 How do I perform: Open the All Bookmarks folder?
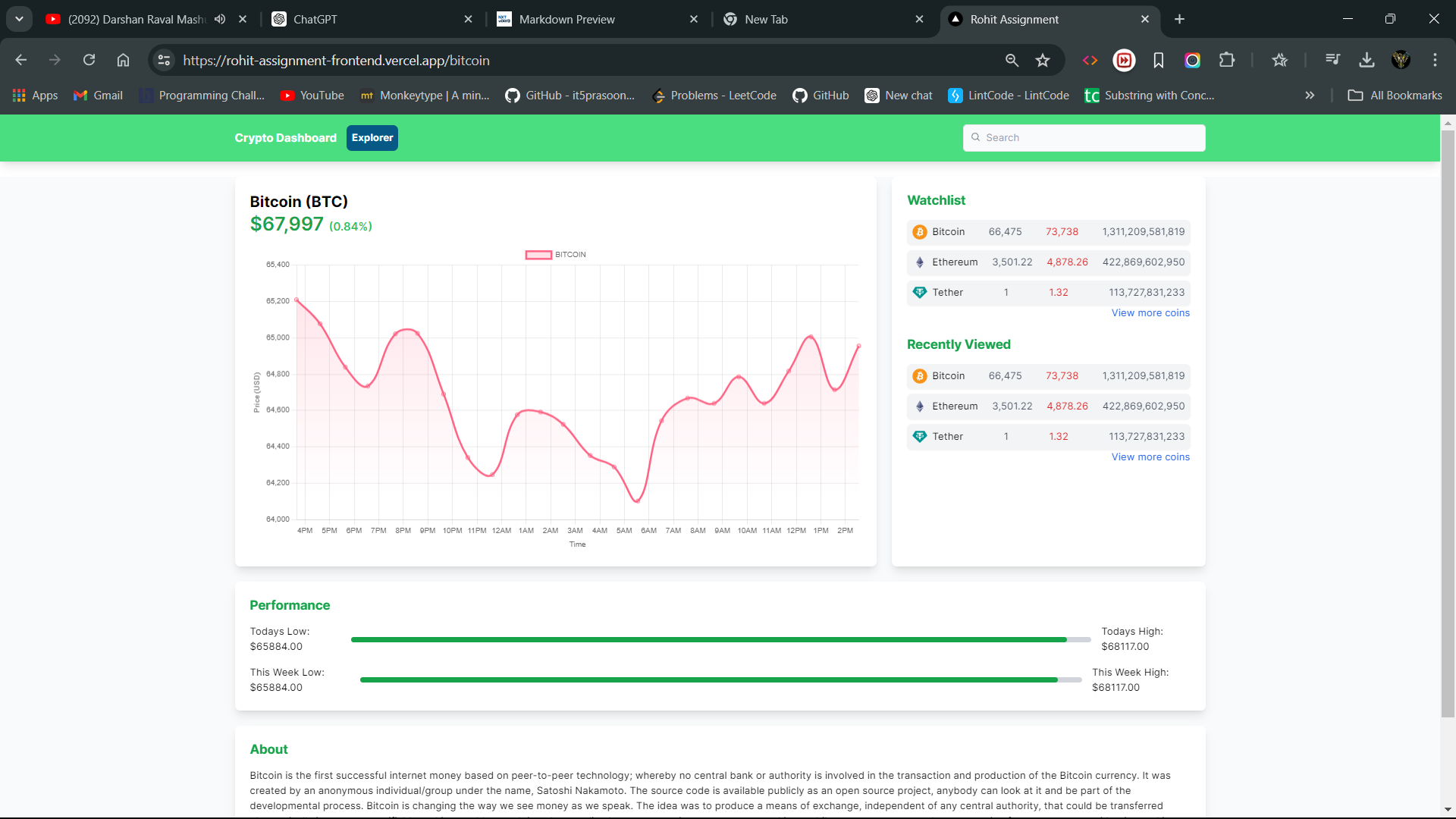coord(1395,96)
